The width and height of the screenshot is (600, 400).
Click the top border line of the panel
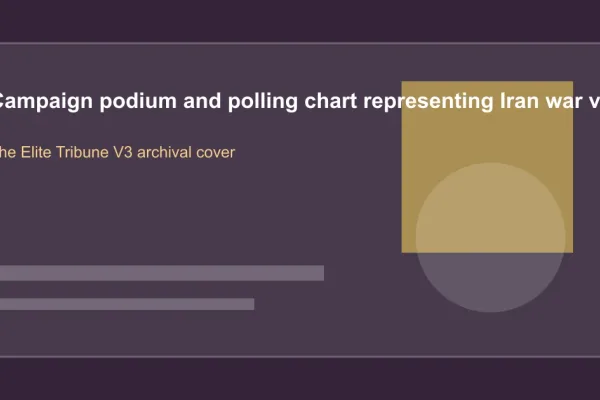[300, 43]
